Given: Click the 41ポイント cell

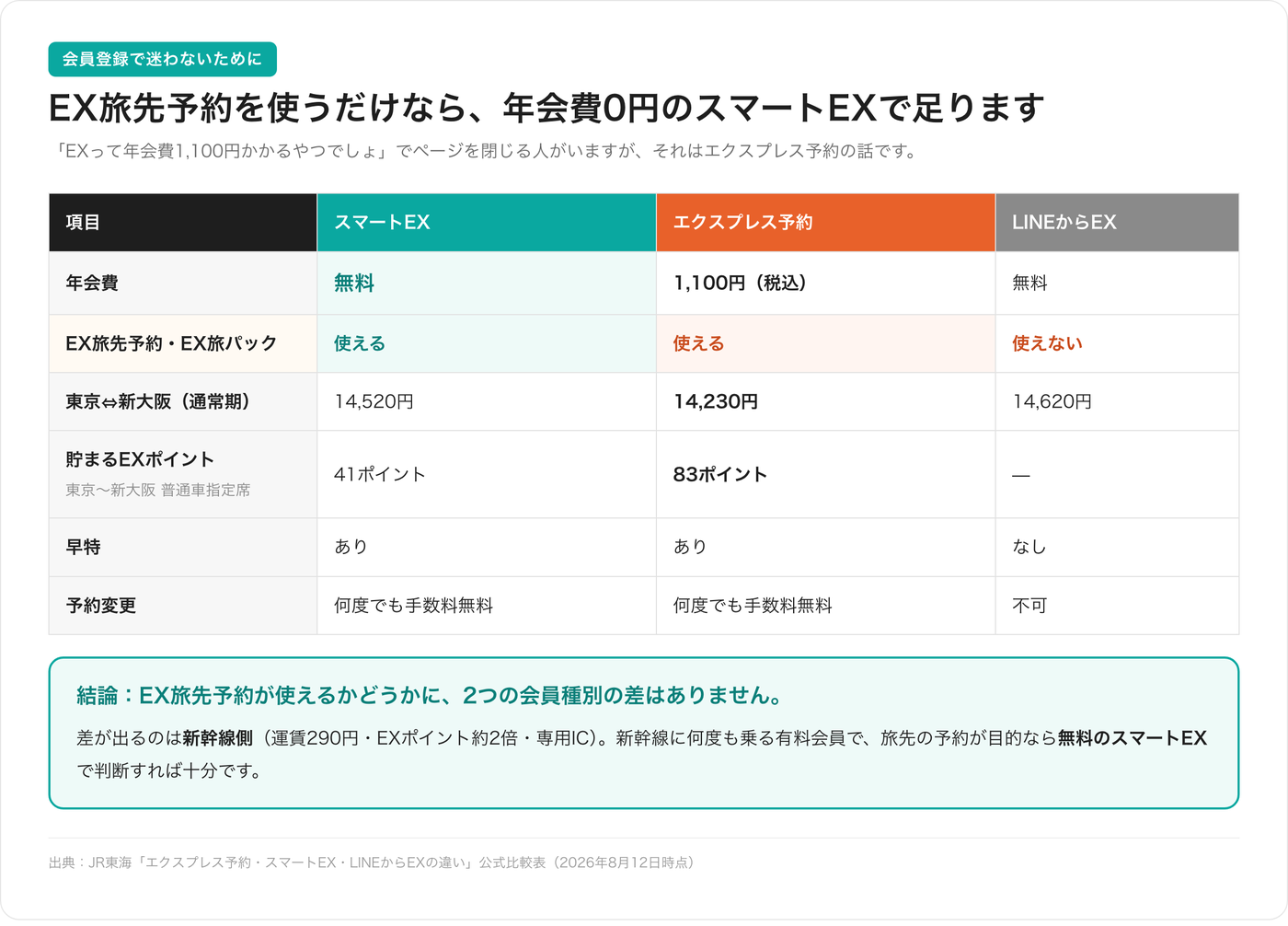Looking at the screenshot, I should coord(487,474).
